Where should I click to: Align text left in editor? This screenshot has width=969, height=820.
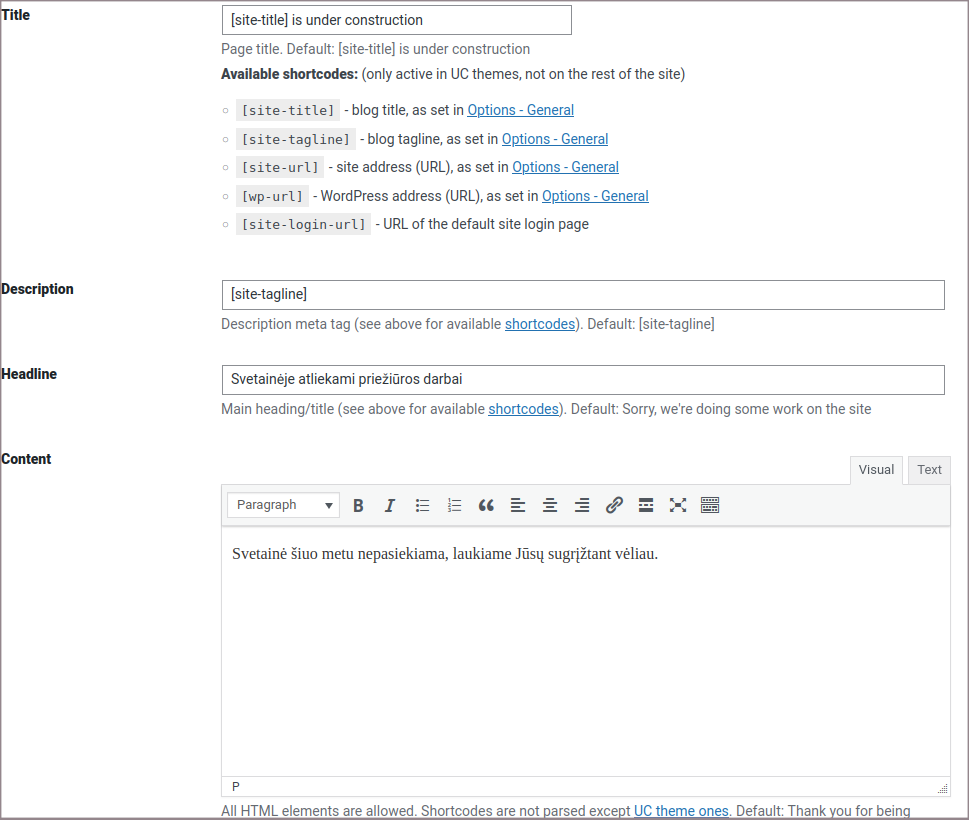(x=518, y=506)
